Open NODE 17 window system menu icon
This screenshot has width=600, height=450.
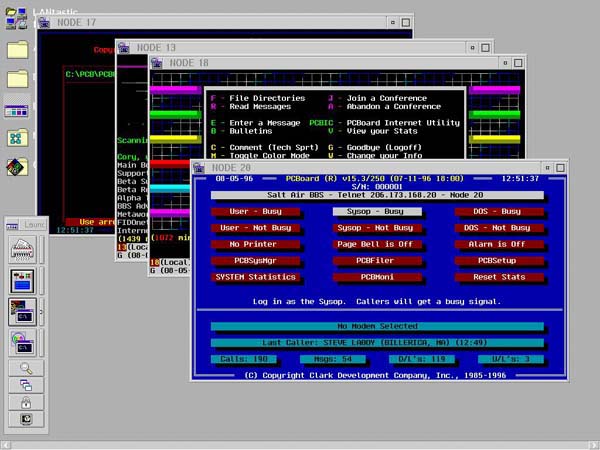[44, 23]
